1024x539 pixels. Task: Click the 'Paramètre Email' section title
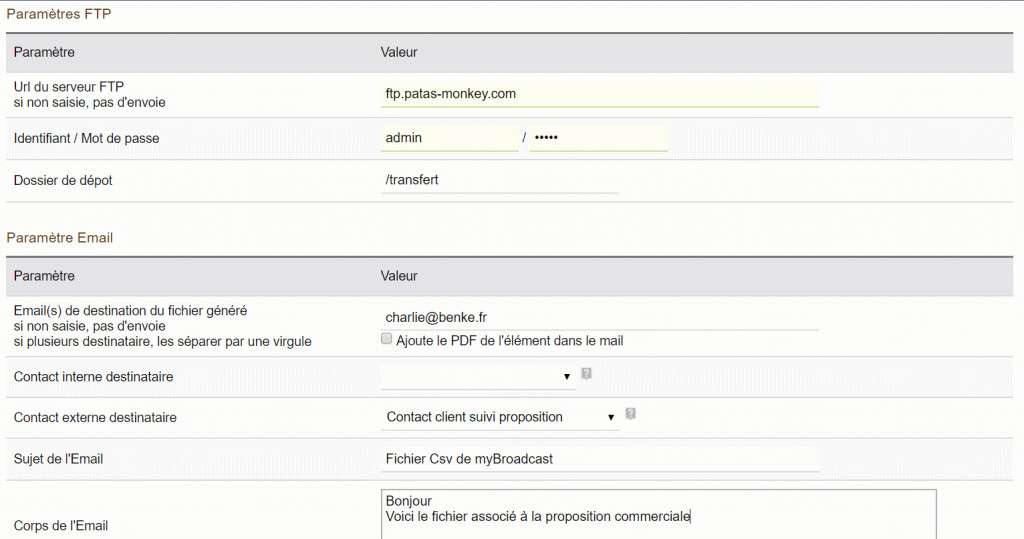[x=60, y=238]
